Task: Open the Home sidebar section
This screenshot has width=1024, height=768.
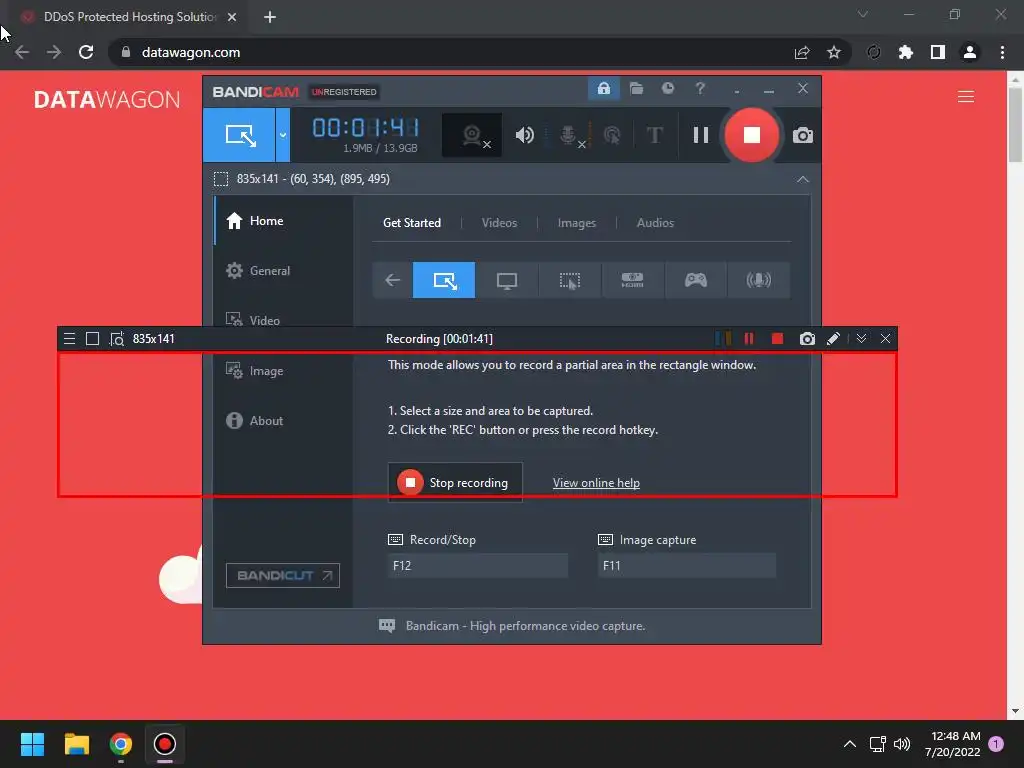Action: [x=283, y=221]
